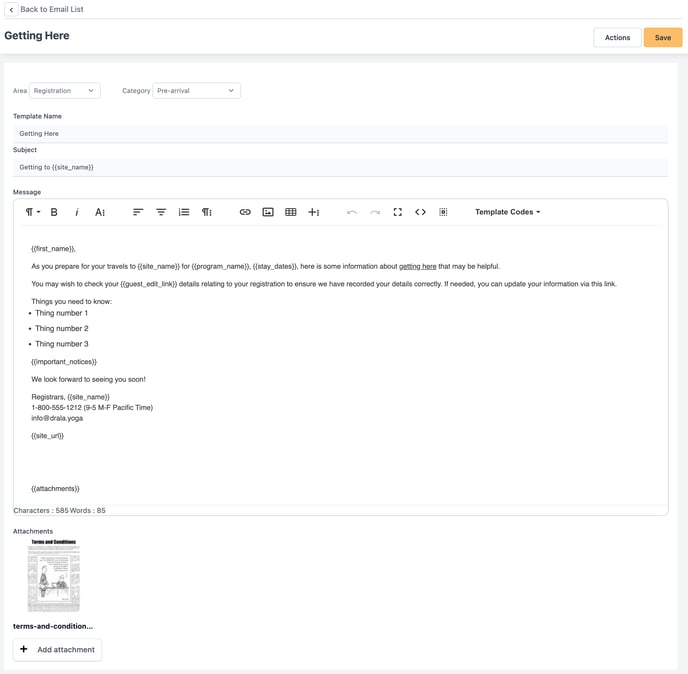Open the paragraph format dropdown
The width and height of the screenshot is (688, 674).
point(32,212)
